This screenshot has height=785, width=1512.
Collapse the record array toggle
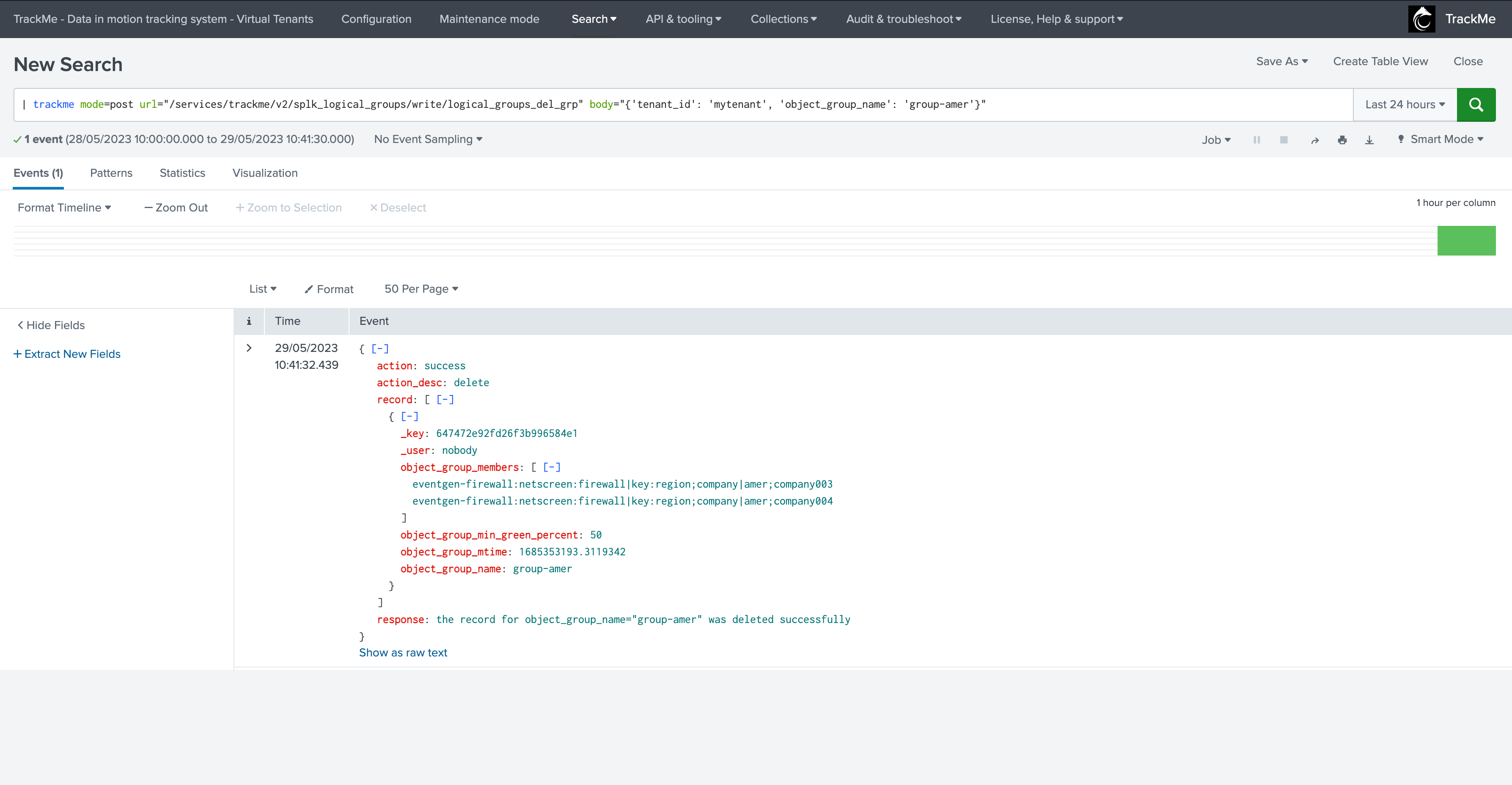[x=445, y=400]
